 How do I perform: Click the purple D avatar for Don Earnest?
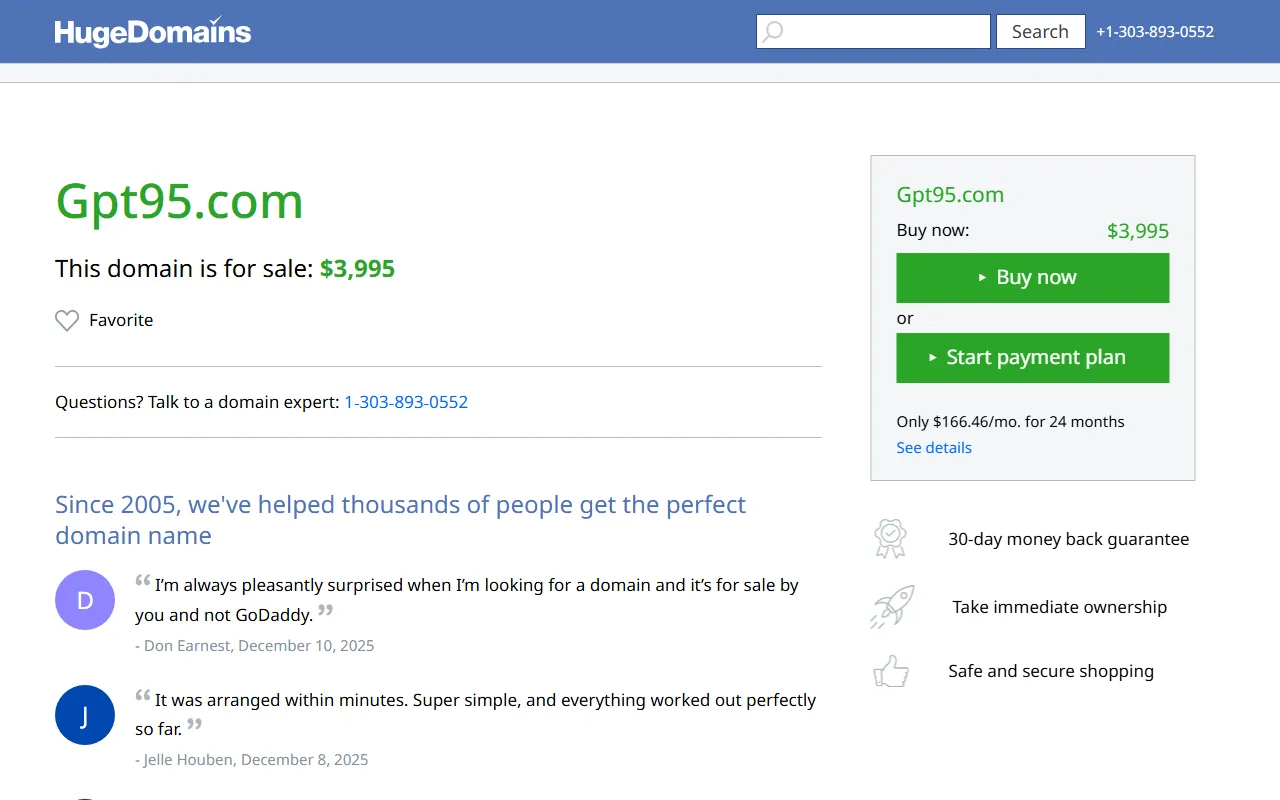click(x=85, y=600)
